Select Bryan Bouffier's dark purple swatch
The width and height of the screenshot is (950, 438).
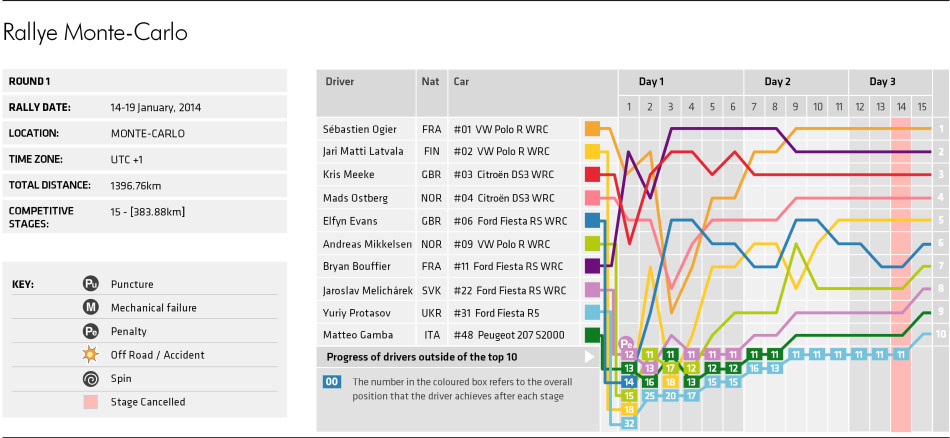(592, 266)
